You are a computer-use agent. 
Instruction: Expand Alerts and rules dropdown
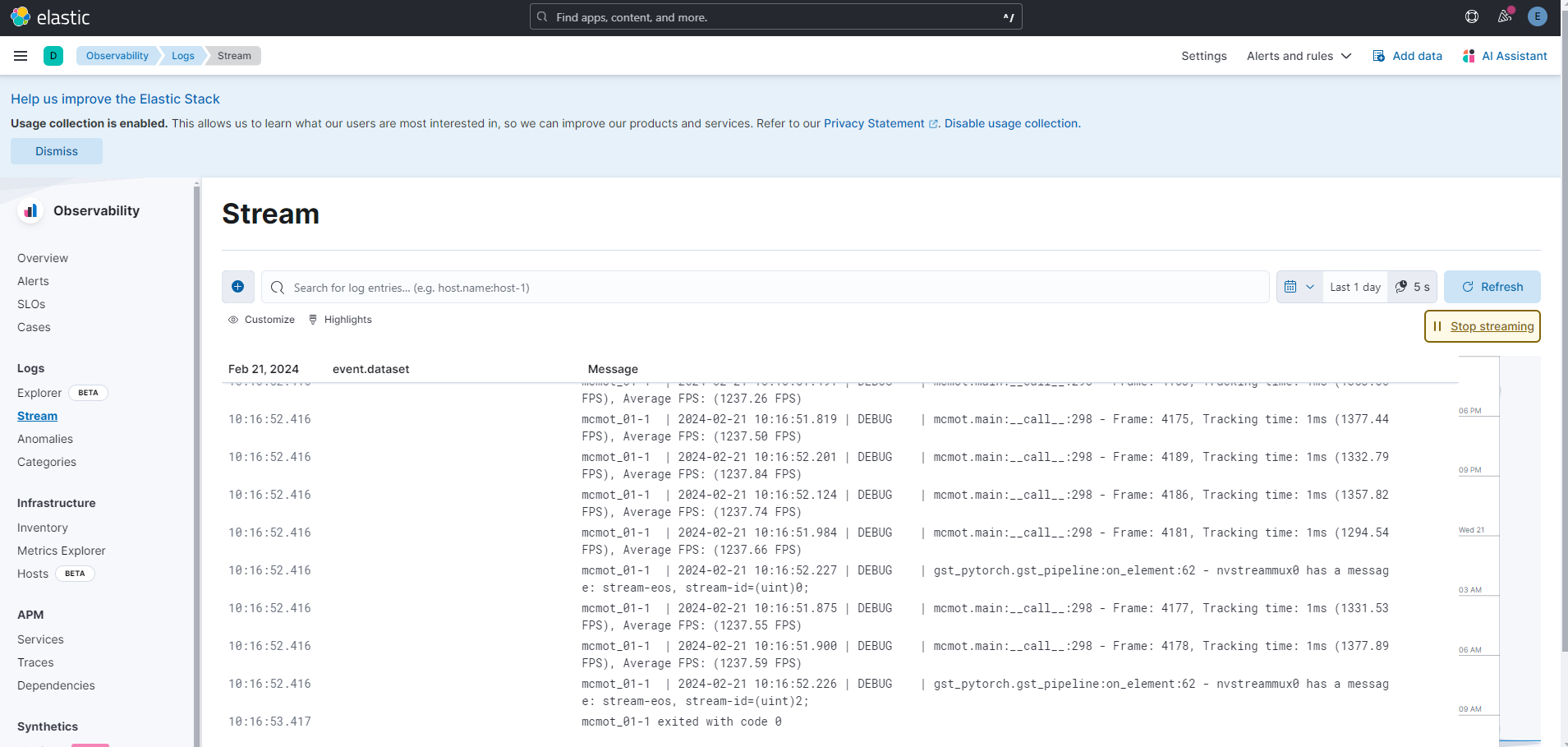click(x=1299, y=56)
